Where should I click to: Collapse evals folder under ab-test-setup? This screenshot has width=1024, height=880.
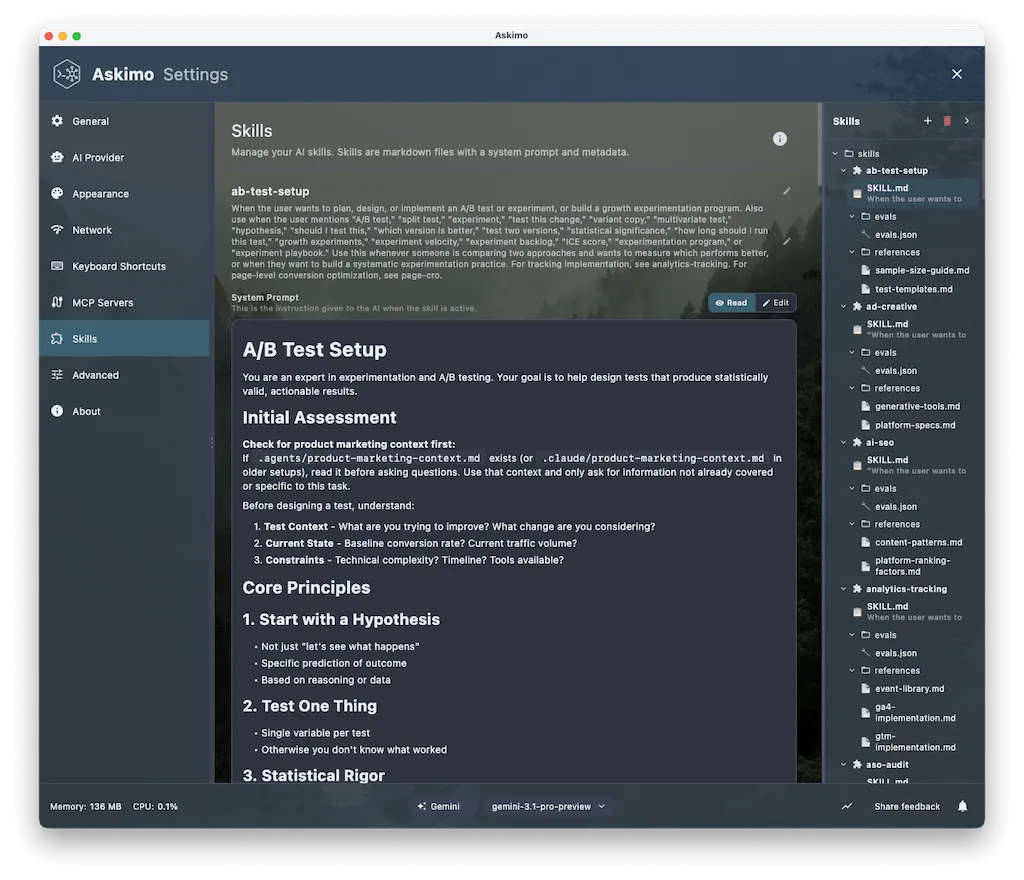(x=852, y=216)
